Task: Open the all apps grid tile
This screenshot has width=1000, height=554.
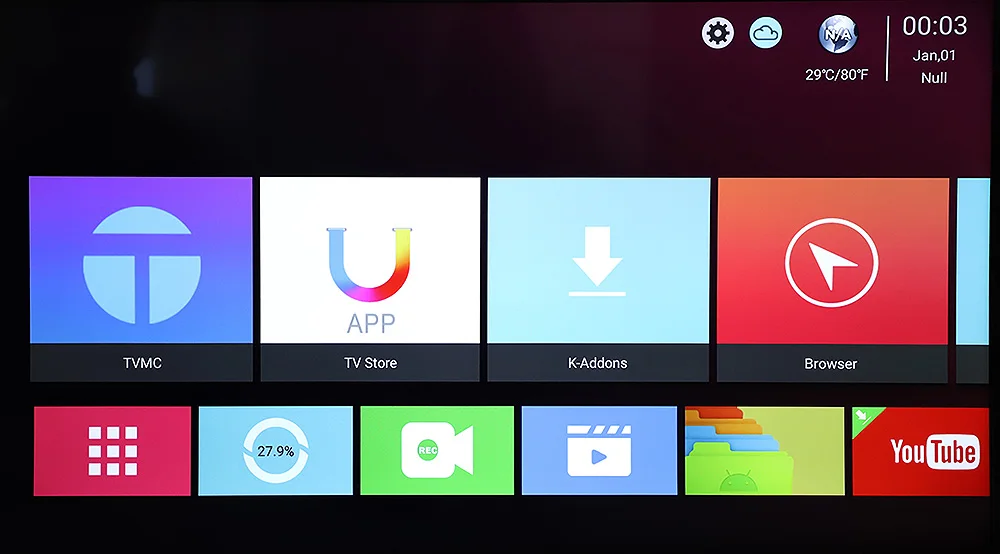Action: click(112, 451)
